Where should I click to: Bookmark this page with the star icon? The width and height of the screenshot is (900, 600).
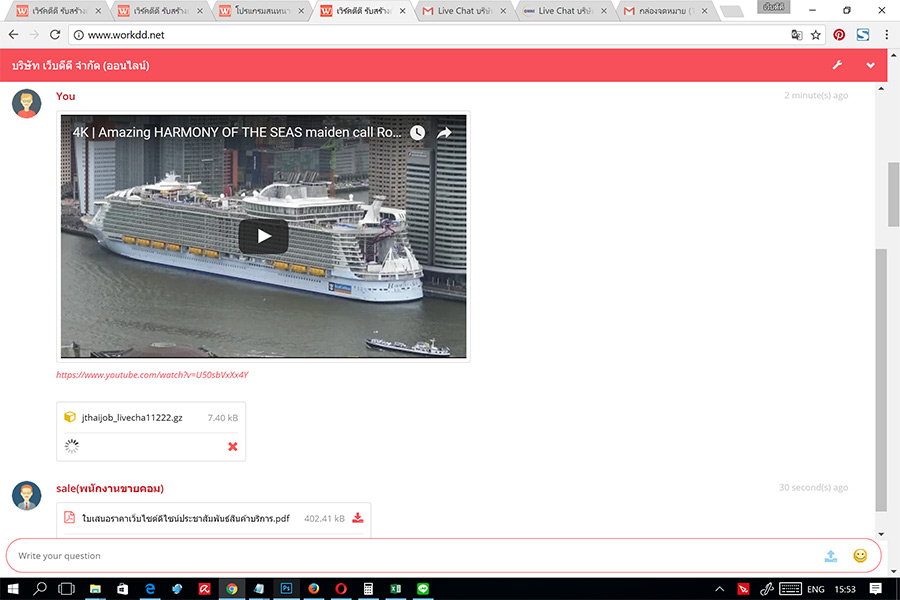click(816, 35)
